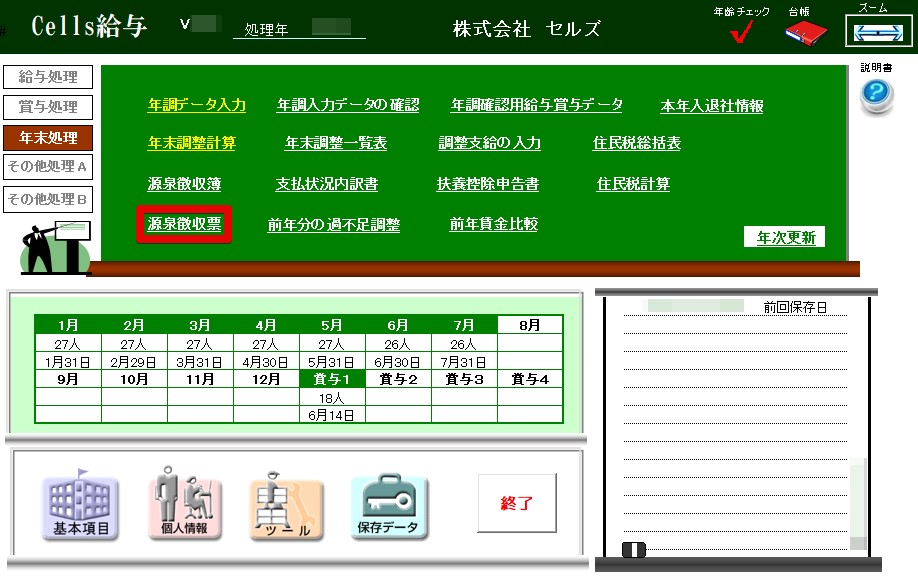This screenshot has width=918, height=585.
Task: Open the 年末調整計算 link
Action: coord(191,143)
